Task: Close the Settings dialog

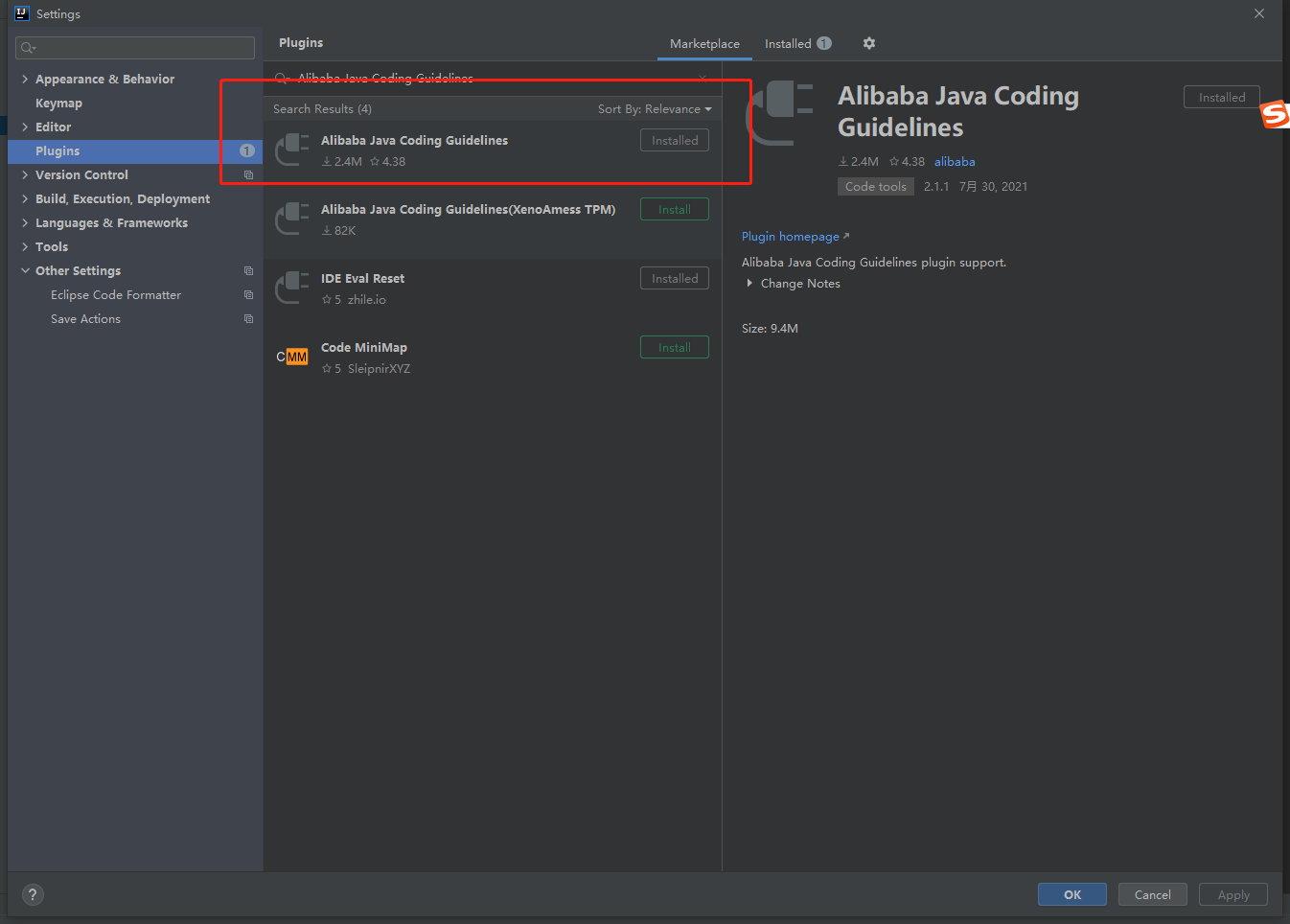Action: click(x=1259, y=13)
